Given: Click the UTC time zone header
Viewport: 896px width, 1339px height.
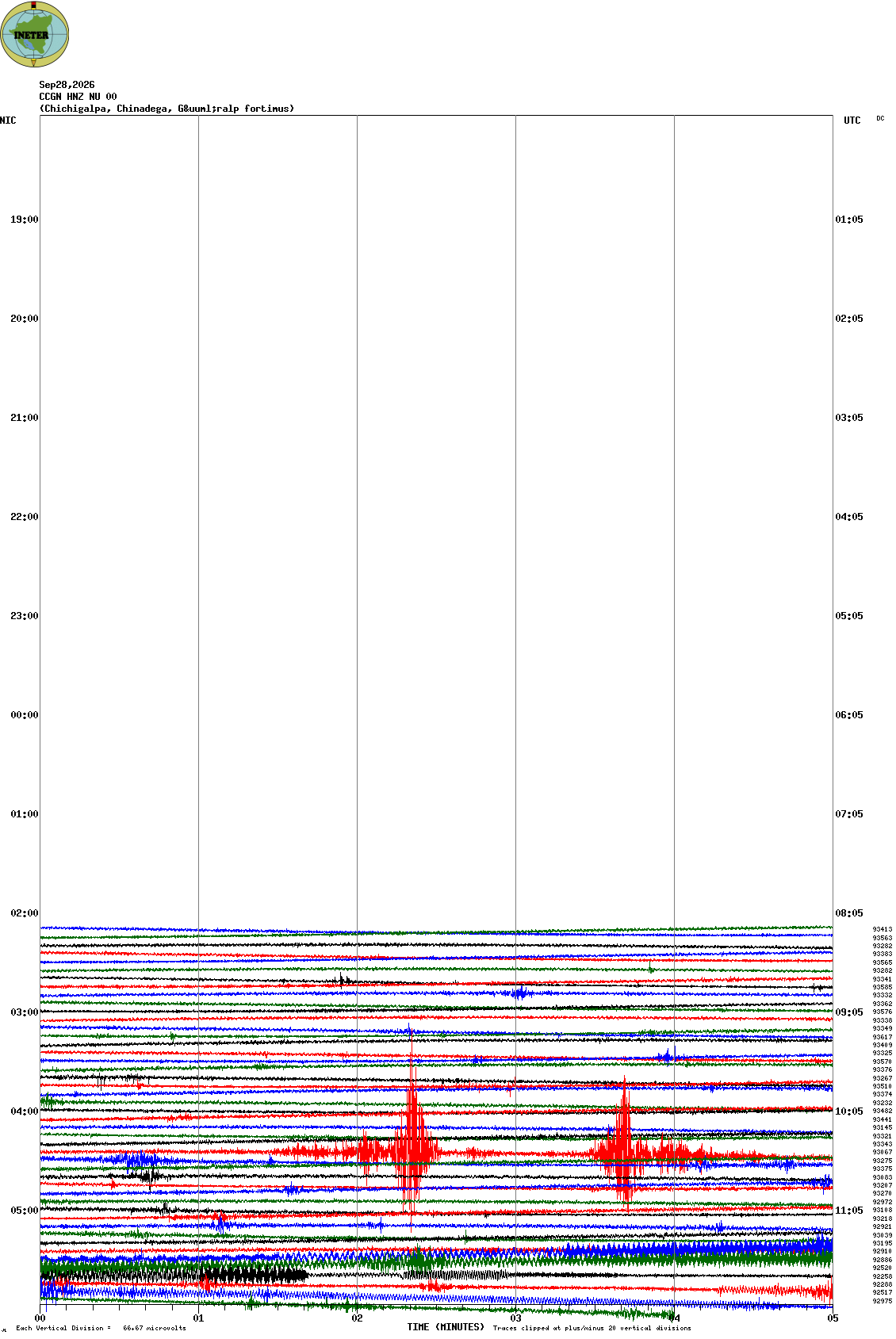Looking at the screenshot, I should (x=852, y=121).
